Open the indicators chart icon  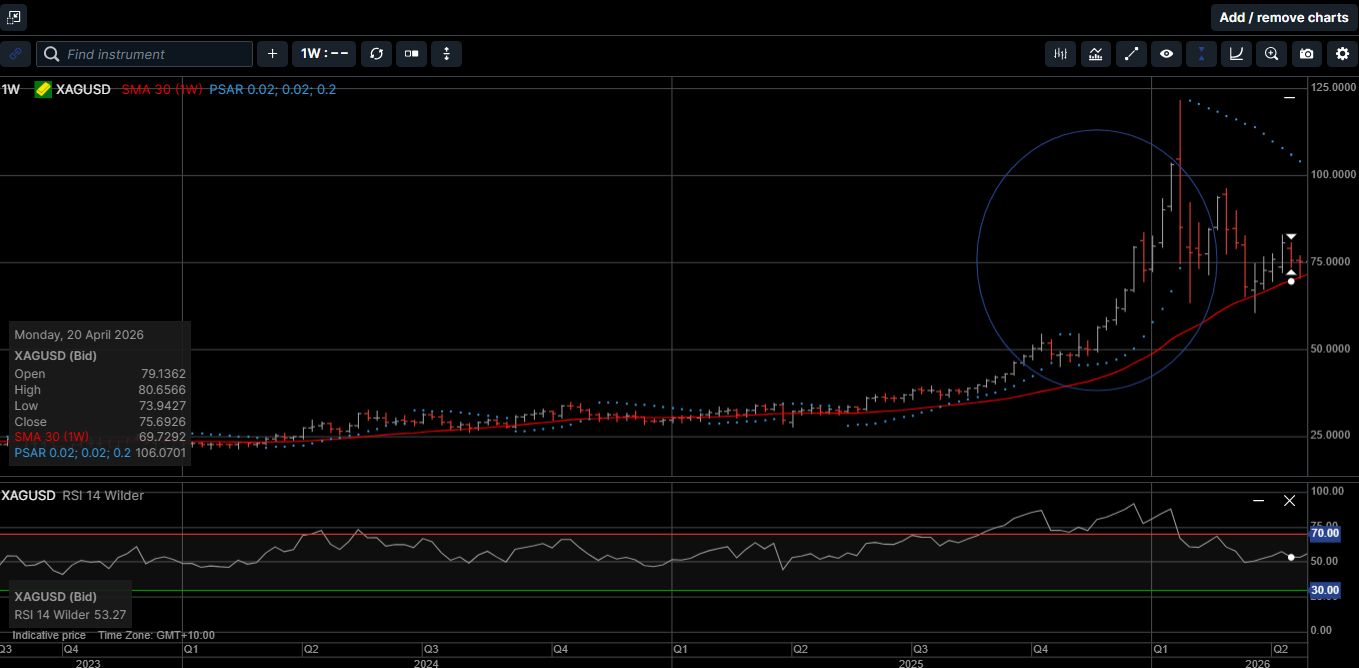pos(1096,54)
